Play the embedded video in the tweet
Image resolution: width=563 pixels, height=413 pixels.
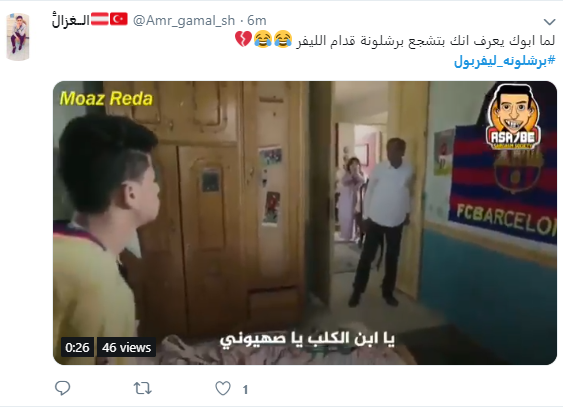point(305,223)
